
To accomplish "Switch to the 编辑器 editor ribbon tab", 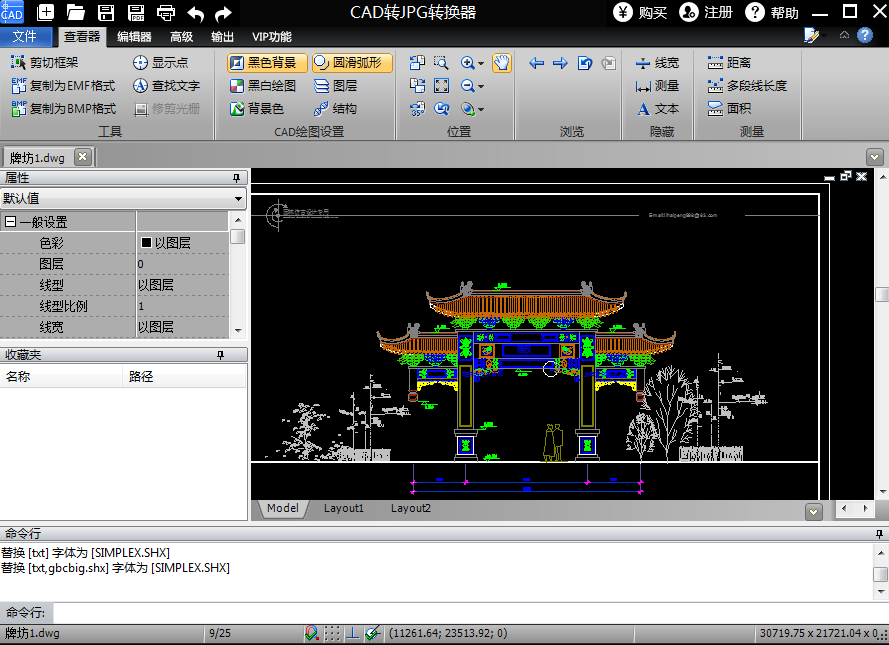I will point(134,37).
